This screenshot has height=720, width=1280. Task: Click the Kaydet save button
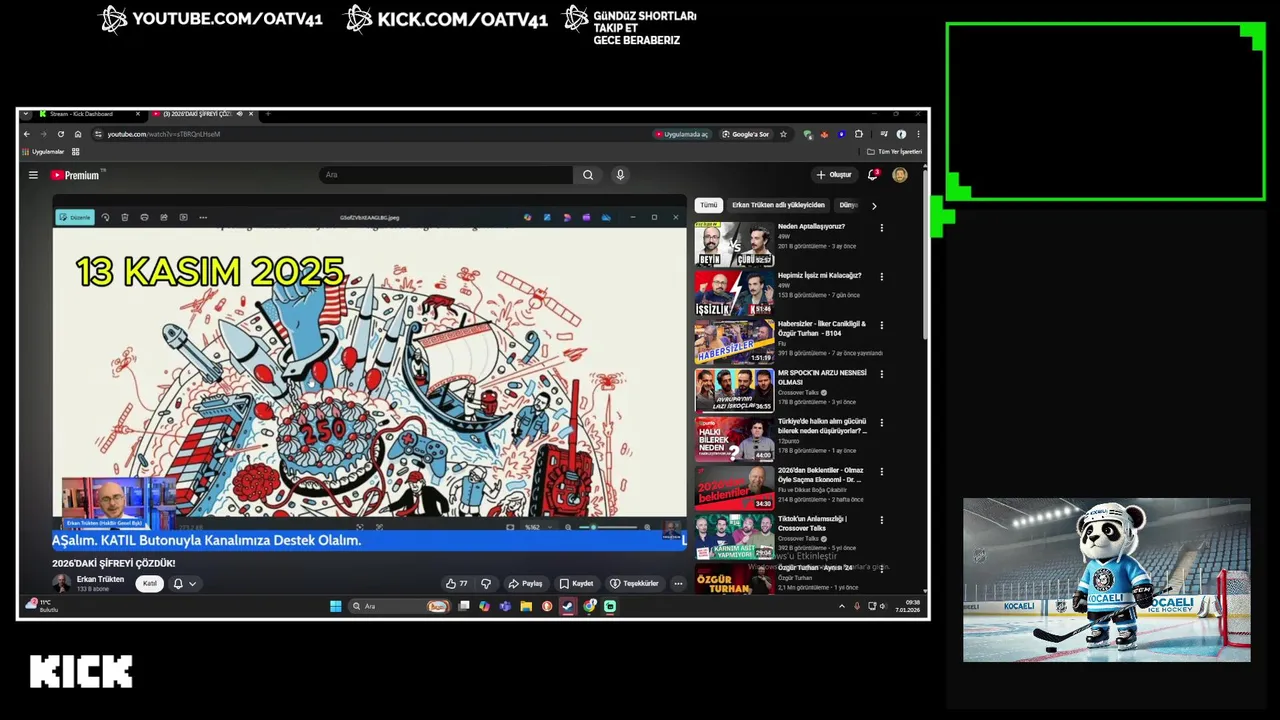(577, 583)
